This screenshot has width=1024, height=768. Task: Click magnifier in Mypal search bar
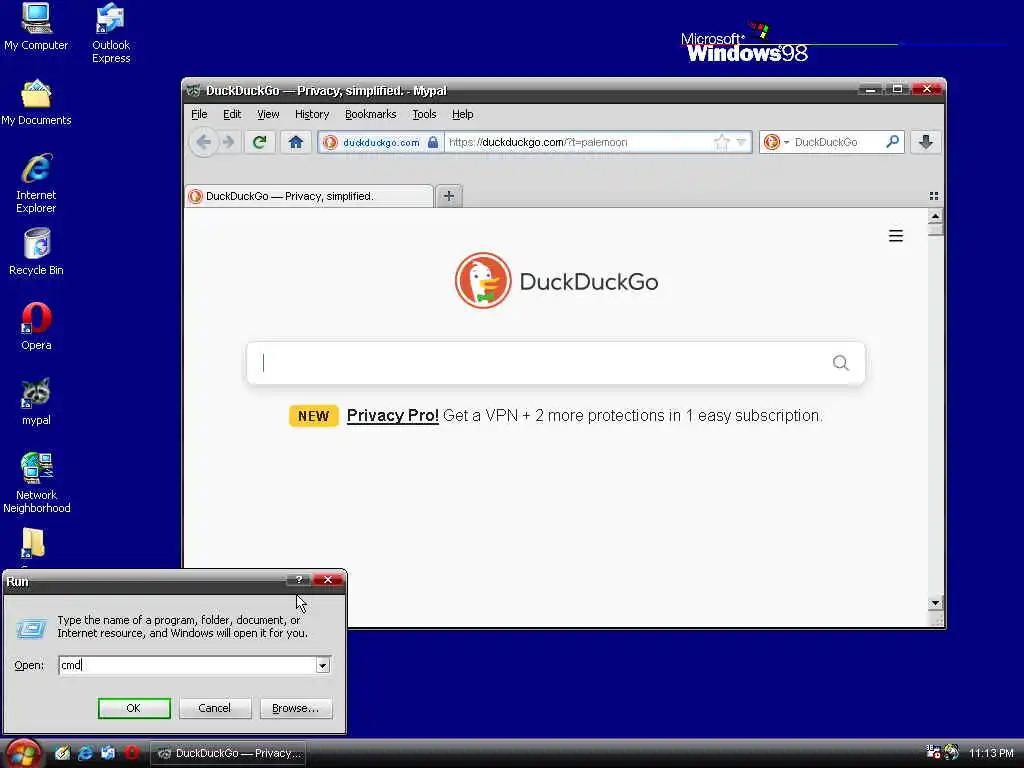tap(892, 141)
